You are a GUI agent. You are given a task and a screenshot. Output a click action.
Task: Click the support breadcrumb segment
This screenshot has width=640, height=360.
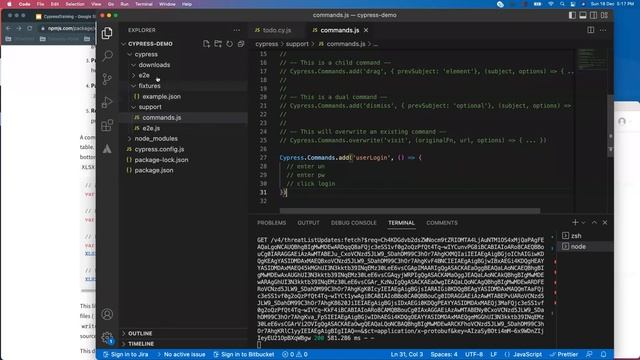[297, 44]
